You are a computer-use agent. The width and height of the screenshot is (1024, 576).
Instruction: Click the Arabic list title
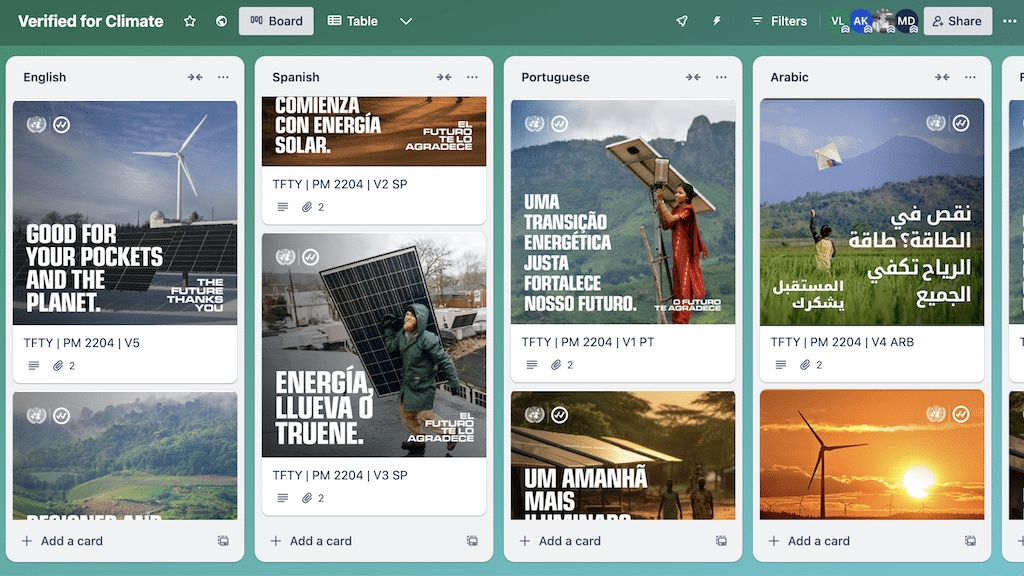pyautogui.click(x=789, y=77)
